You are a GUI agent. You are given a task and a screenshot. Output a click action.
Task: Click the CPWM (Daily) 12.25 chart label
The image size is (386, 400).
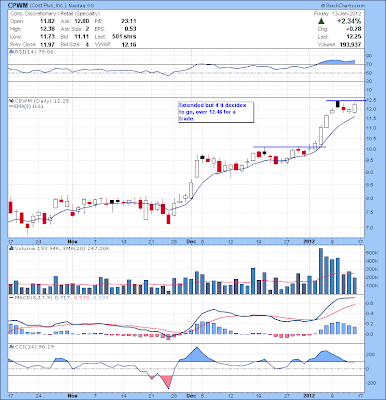pos(41,101)
